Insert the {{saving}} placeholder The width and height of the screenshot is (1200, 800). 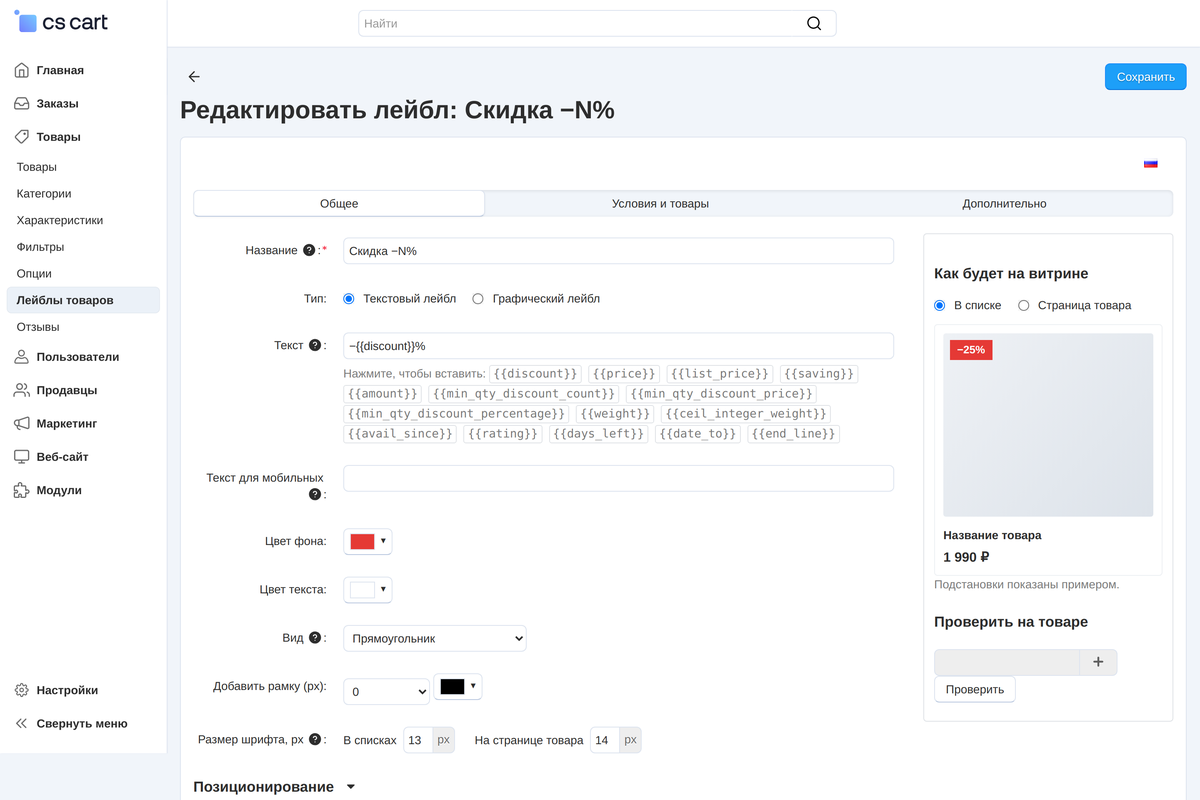[819, 374]
